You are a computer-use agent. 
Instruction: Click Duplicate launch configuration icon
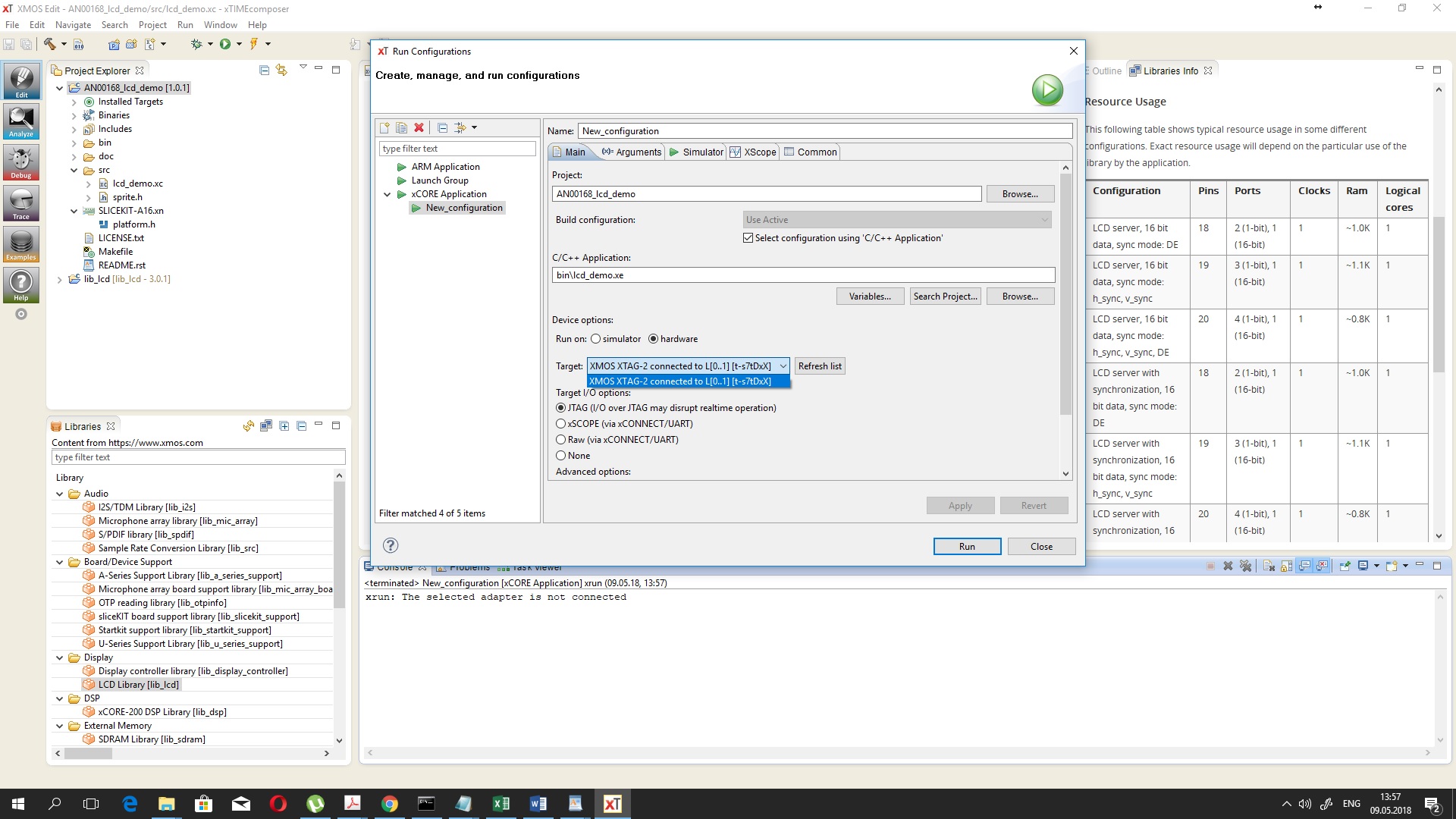point(402,127)
